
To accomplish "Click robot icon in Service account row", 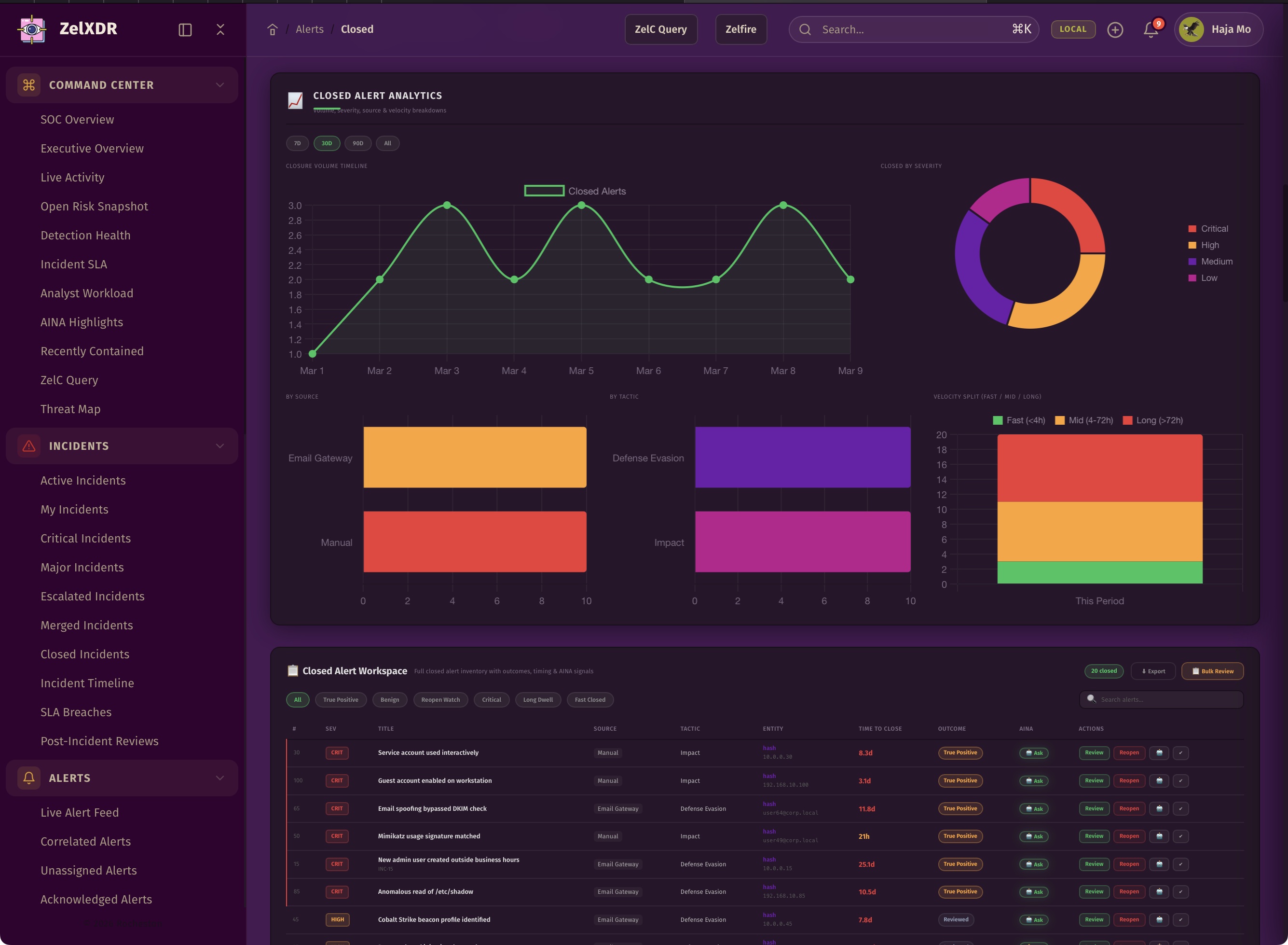I will [x=1159, y=753].
